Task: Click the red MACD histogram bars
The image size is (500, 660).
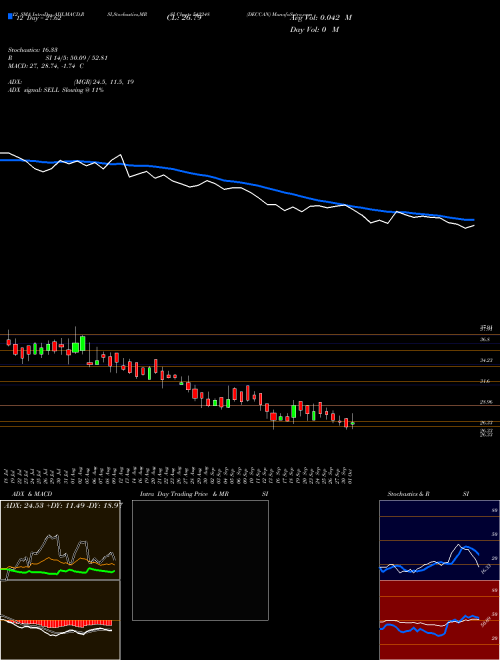Action: coord(63,623)
